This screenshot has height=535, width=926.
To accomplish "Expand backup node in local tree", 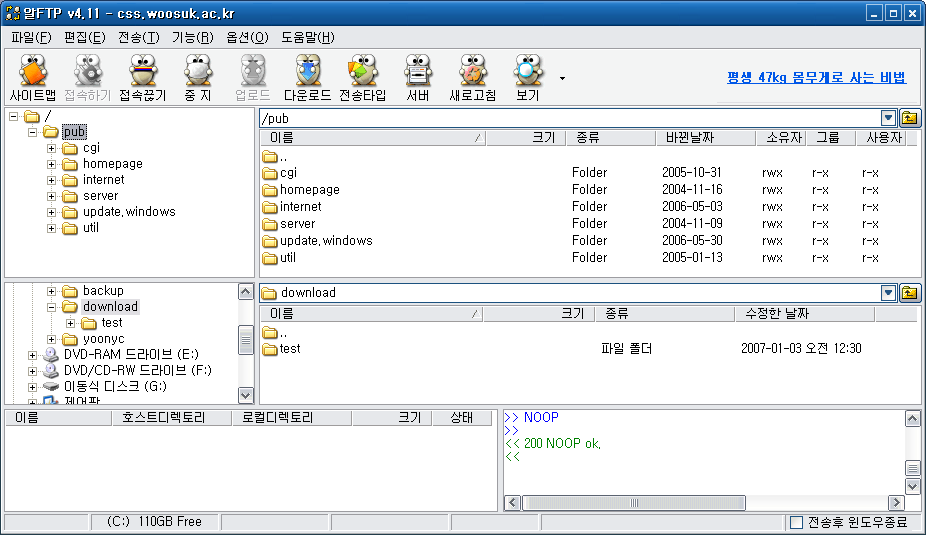I will 51,291.
